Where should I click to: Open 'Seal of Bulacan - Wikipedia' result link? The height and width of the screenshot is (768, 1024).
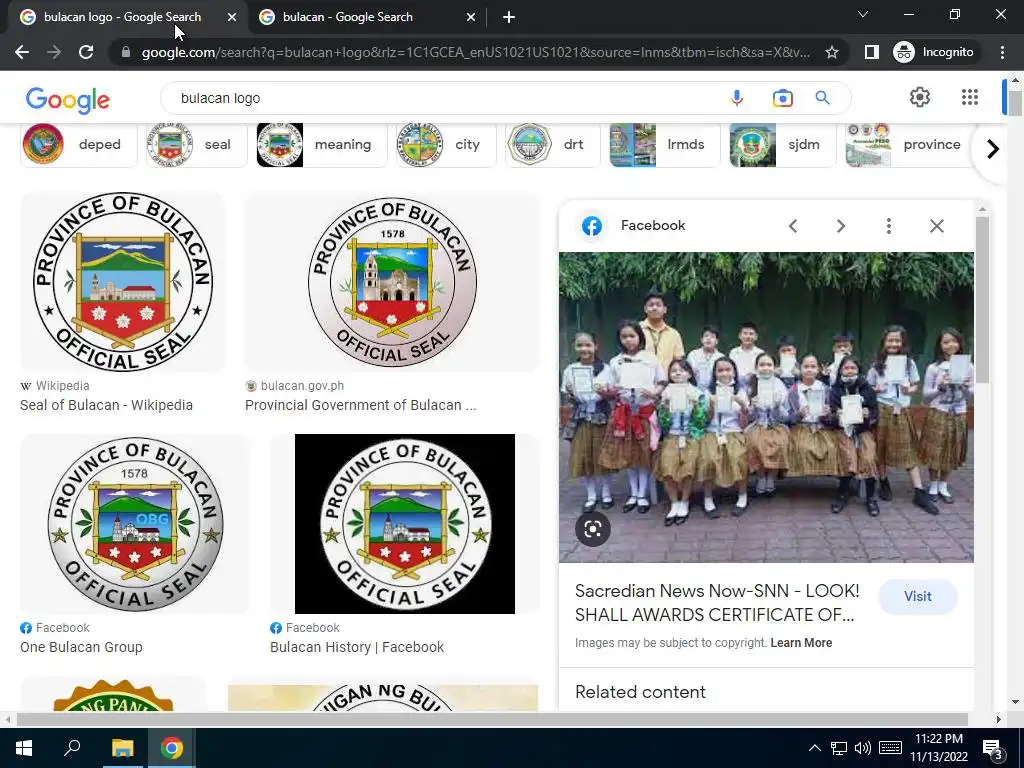(x=106, y=405)
